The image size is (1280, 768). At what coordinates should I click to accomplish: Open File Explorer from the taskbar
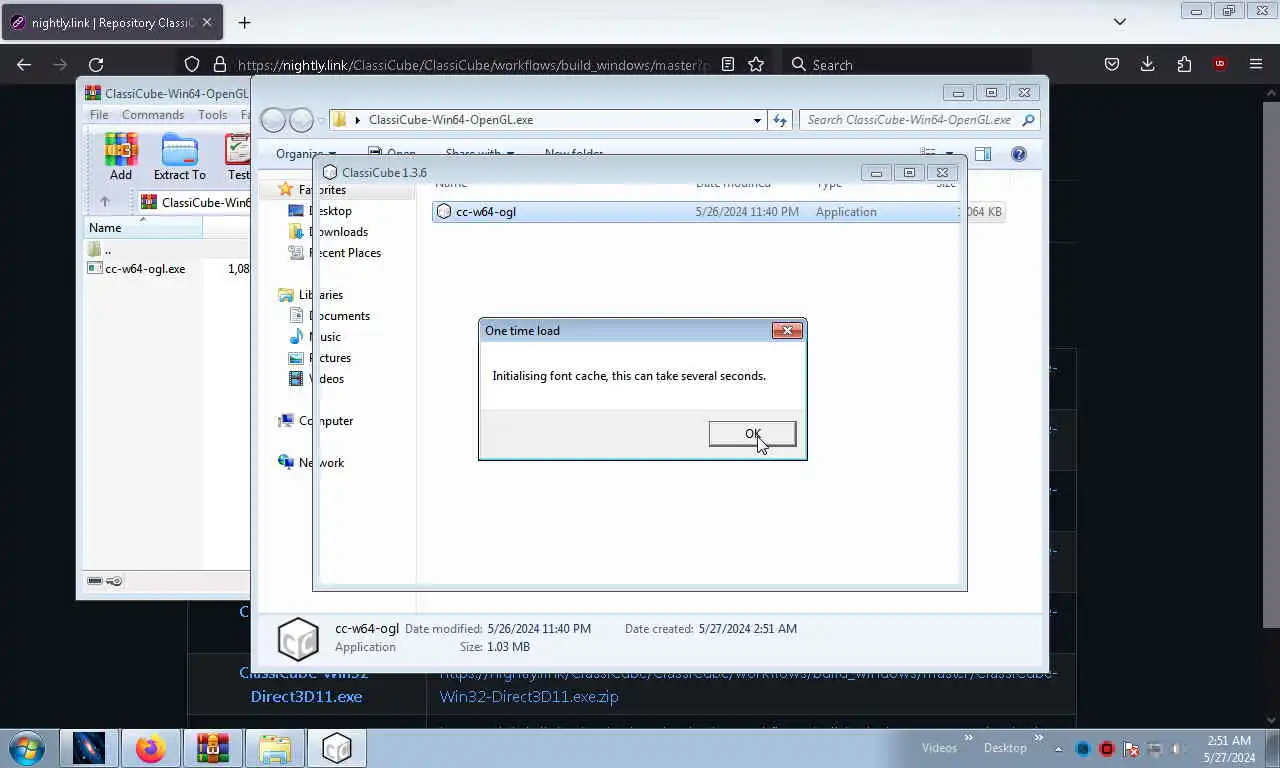[274, 748]
